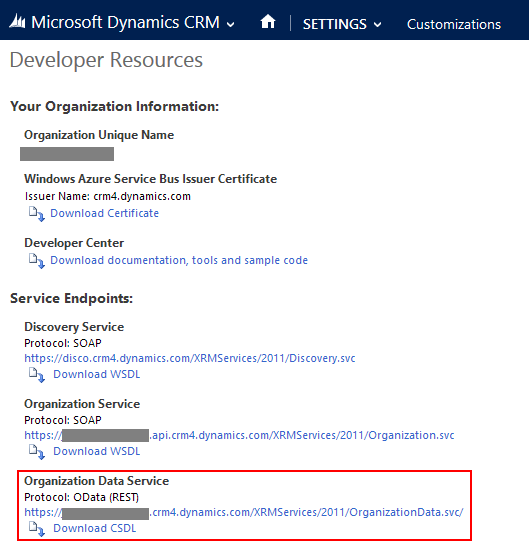Click the Organization Unique Name label
The height and width of the screenshot is (547, 529).
click(99, 135)
